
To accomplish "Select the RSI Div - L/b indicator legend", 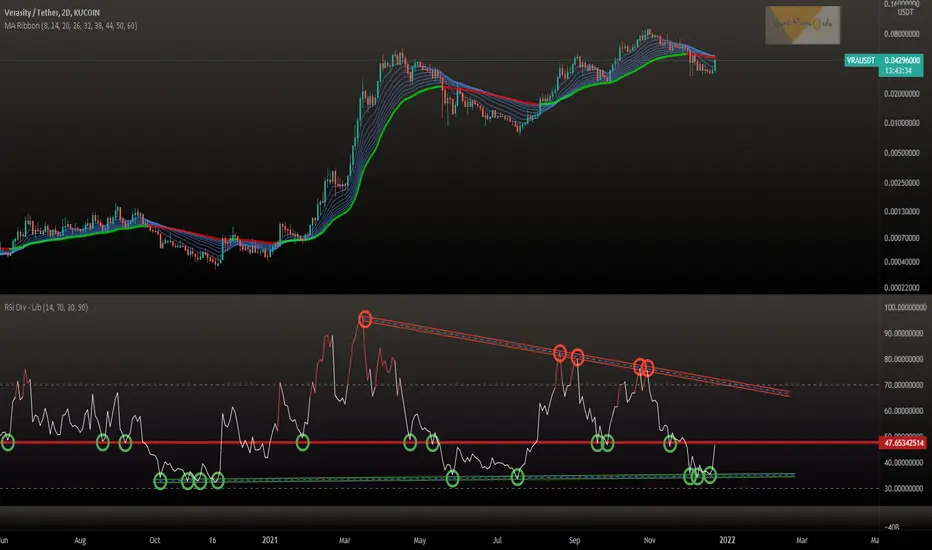I will (x=46, y=307).
